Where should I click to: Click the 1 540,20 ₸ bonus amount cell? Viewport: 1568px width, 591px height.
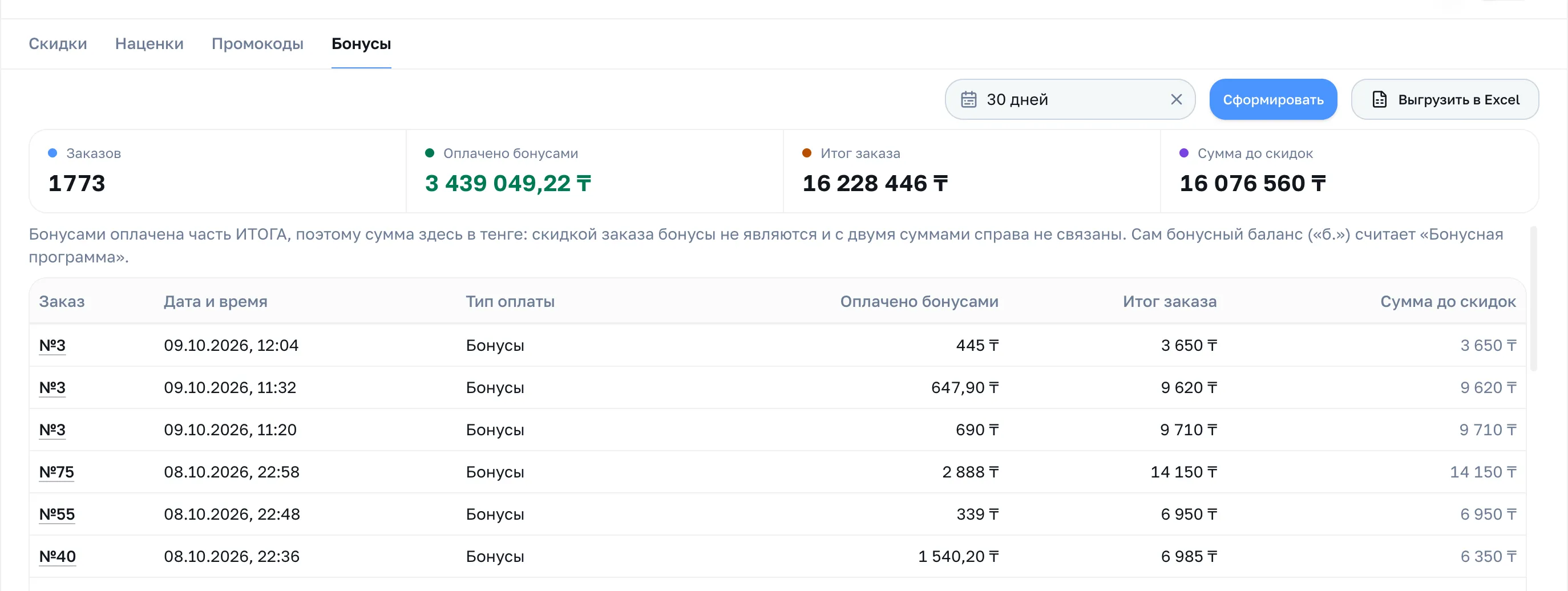tap(958, 556)
